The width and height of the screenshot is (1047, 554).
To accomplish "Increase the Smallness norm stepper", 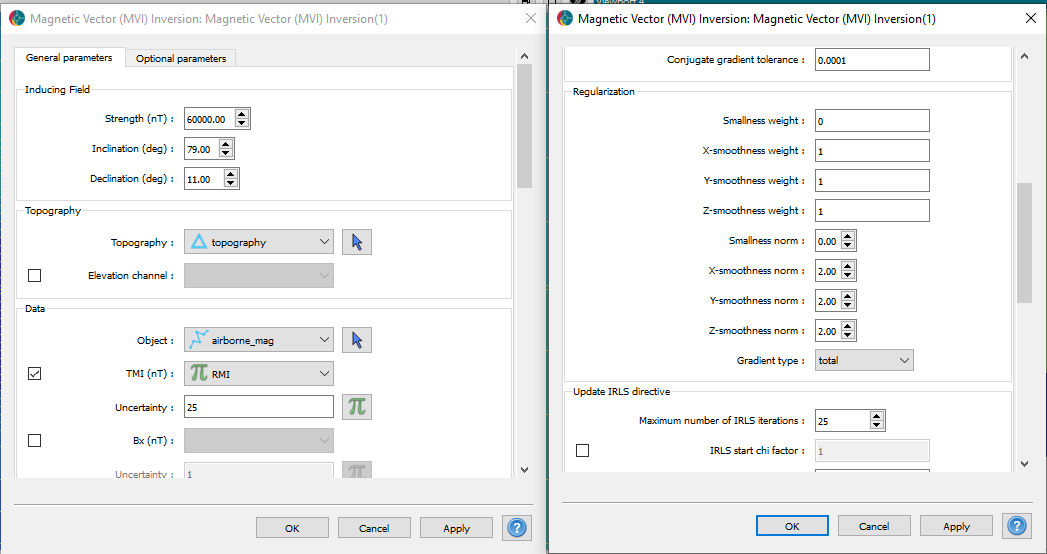I will (847, 236).
